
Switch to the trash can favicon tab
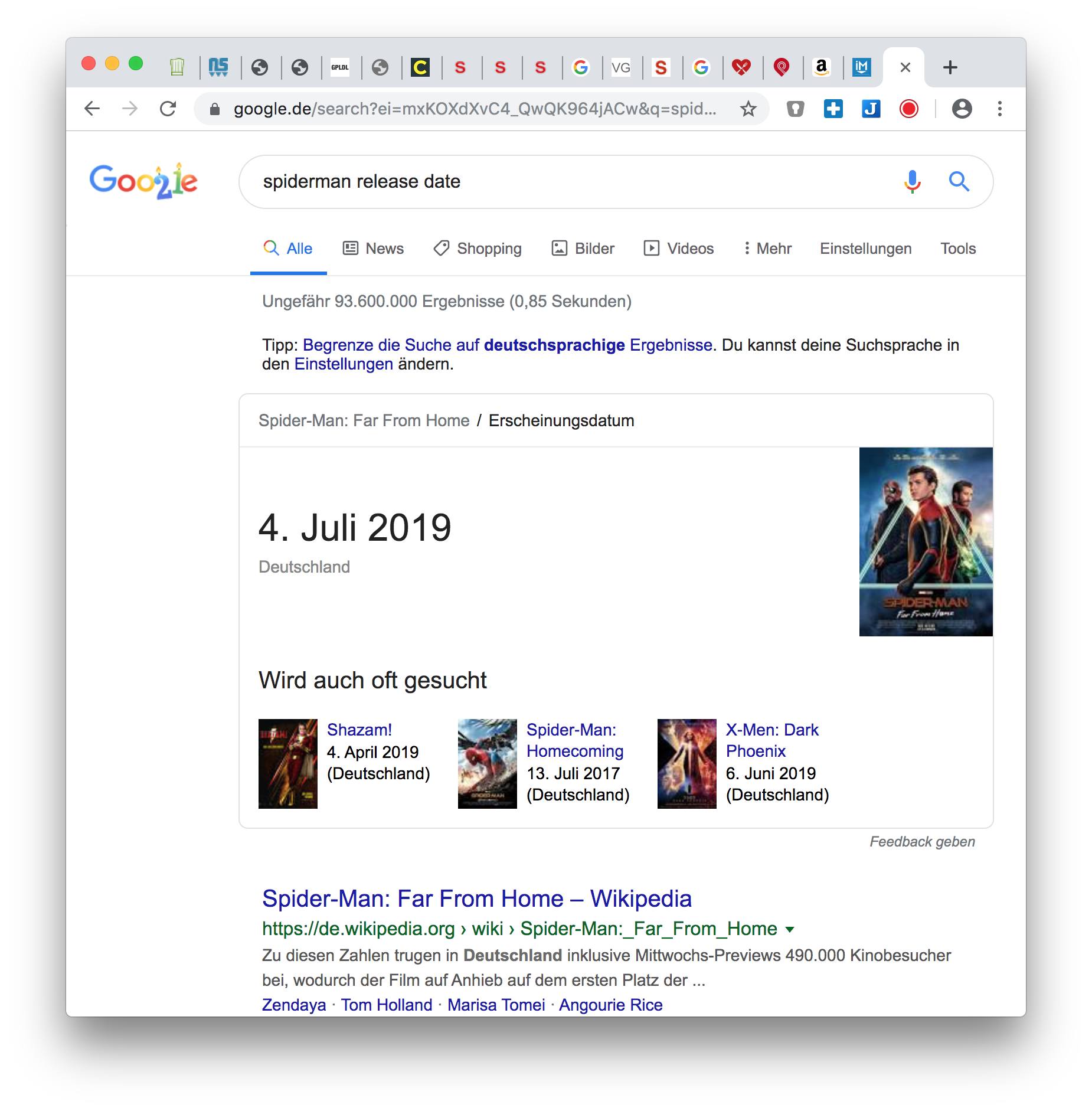(x=177, y=67)
